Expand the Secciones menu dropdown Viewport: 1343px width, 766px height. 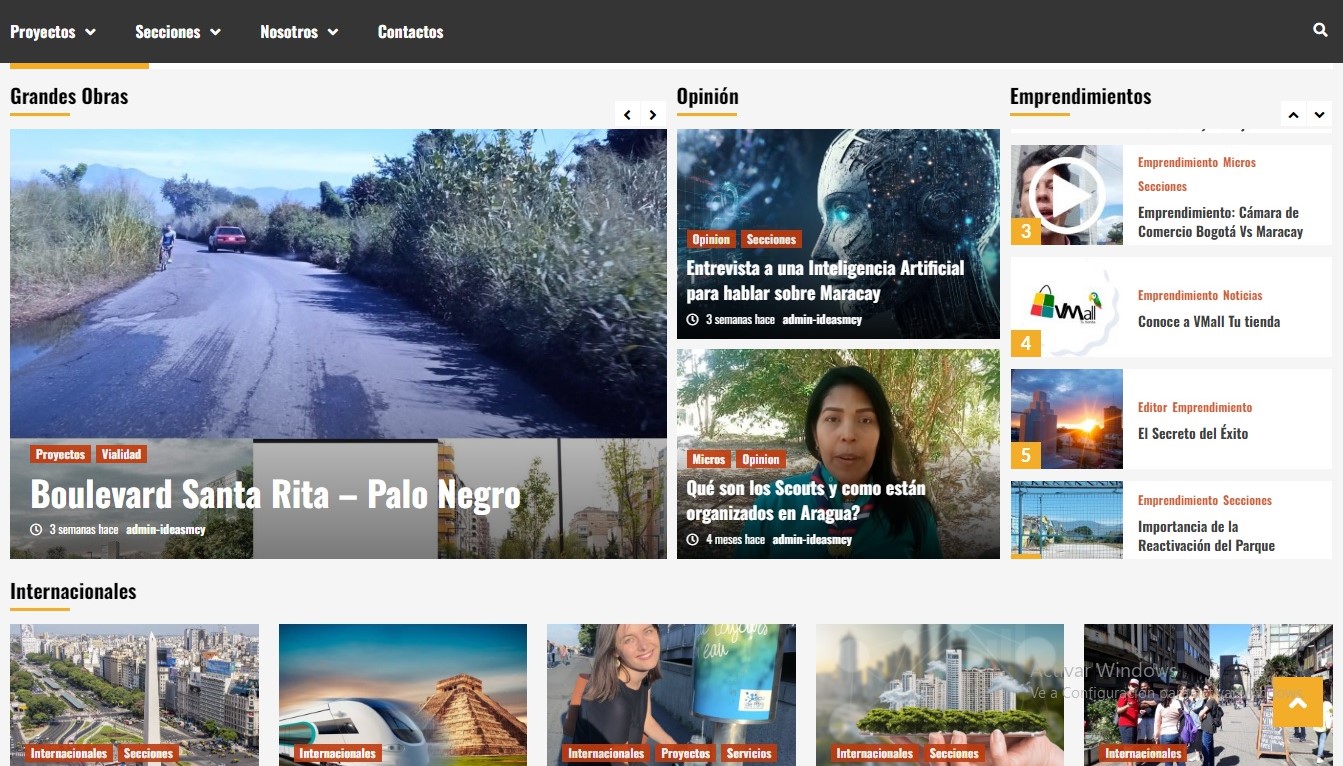[x=178, y=32]
